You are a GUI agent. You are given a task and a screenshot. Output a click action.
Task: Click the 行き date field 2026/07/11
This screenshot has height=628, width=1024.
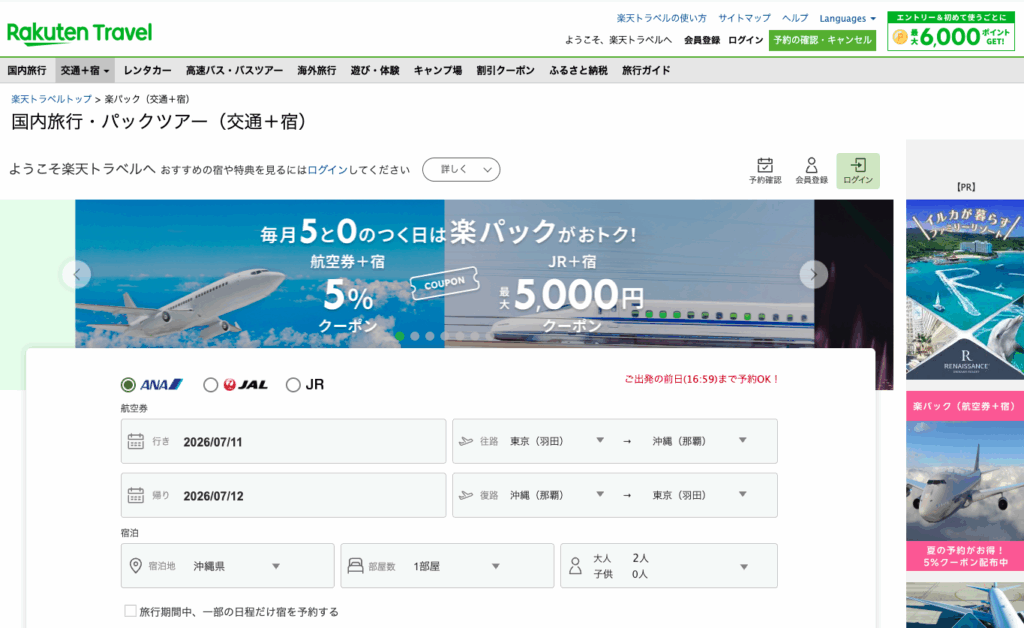(x=283, y=441)
